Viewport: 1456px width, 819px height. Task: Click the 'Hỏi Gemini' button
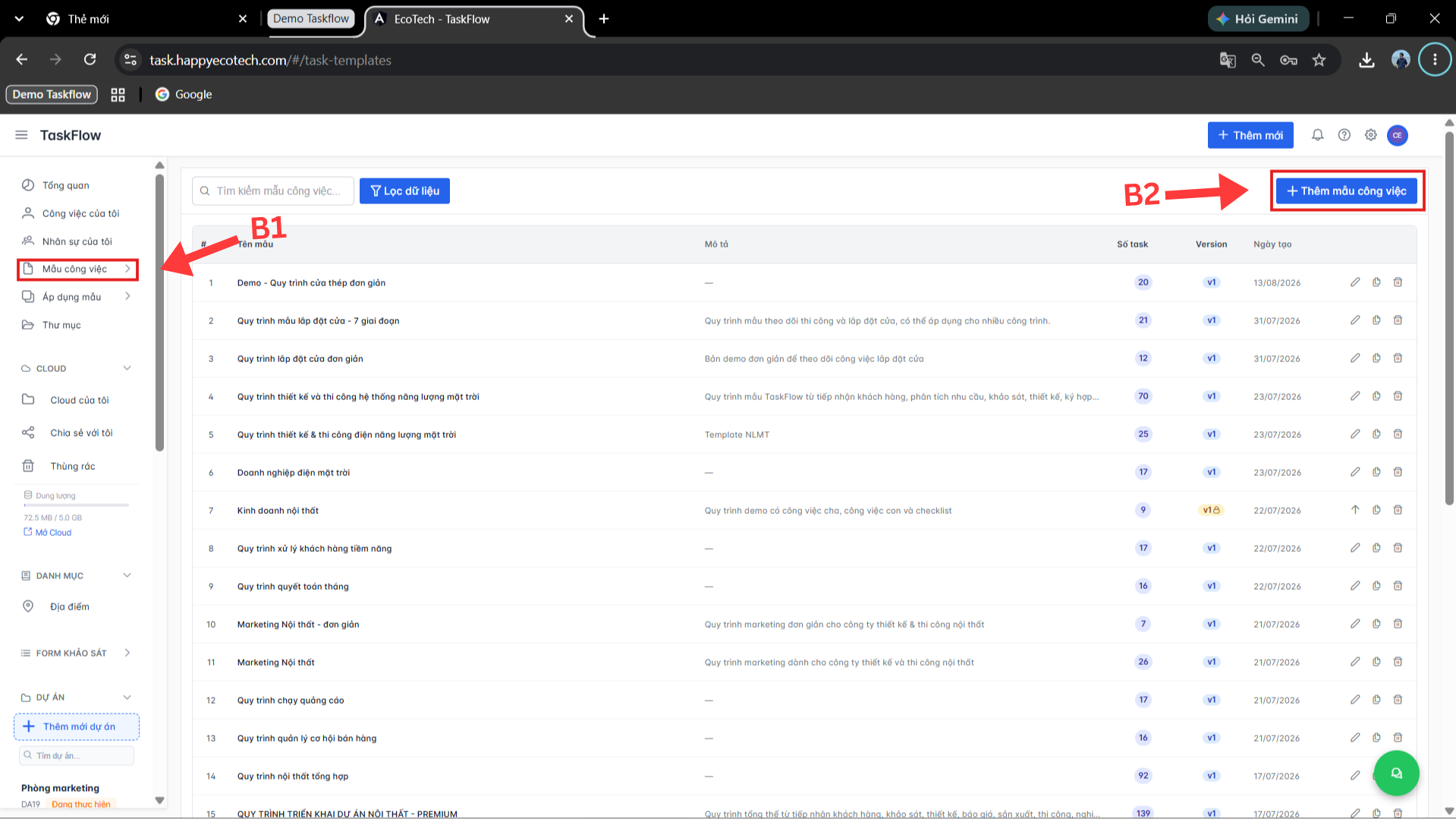click(1258, 19)
